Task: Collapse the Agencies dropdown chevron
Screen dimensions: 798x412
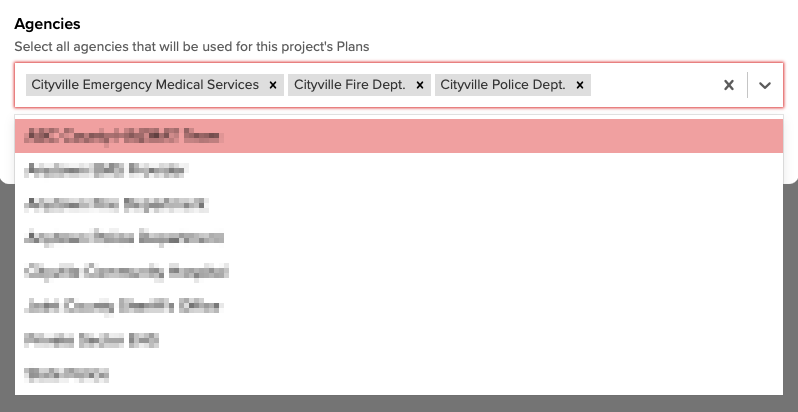Action: [764, 85]
